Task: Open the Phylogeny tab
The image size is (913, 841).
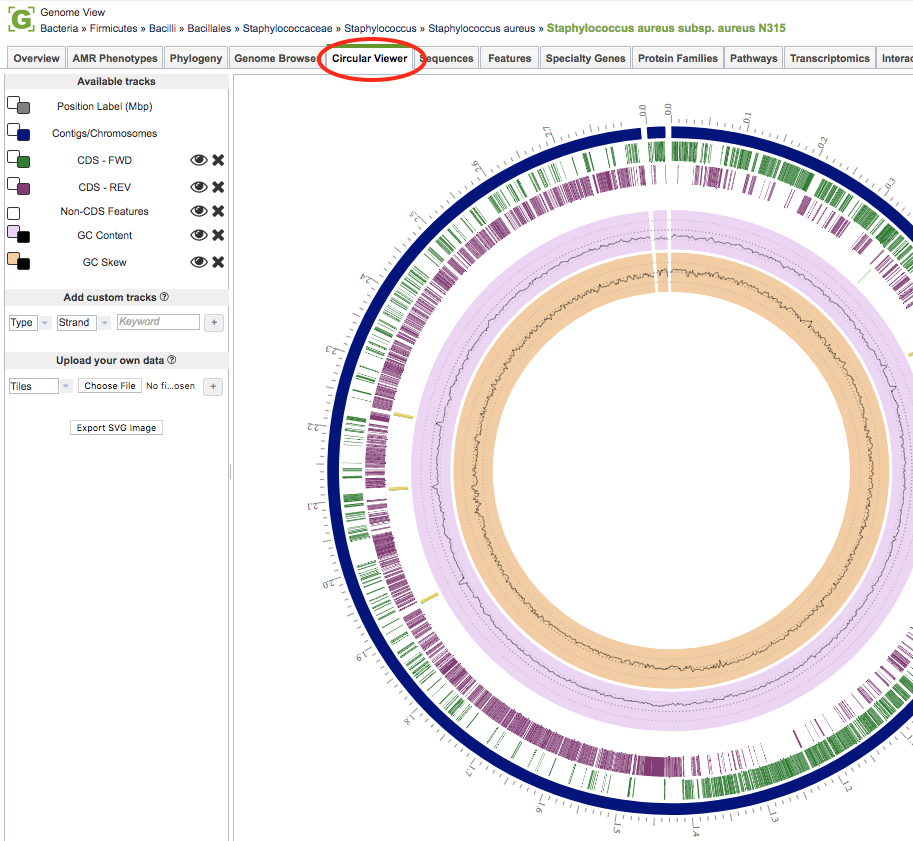Action: pos(196,58)
